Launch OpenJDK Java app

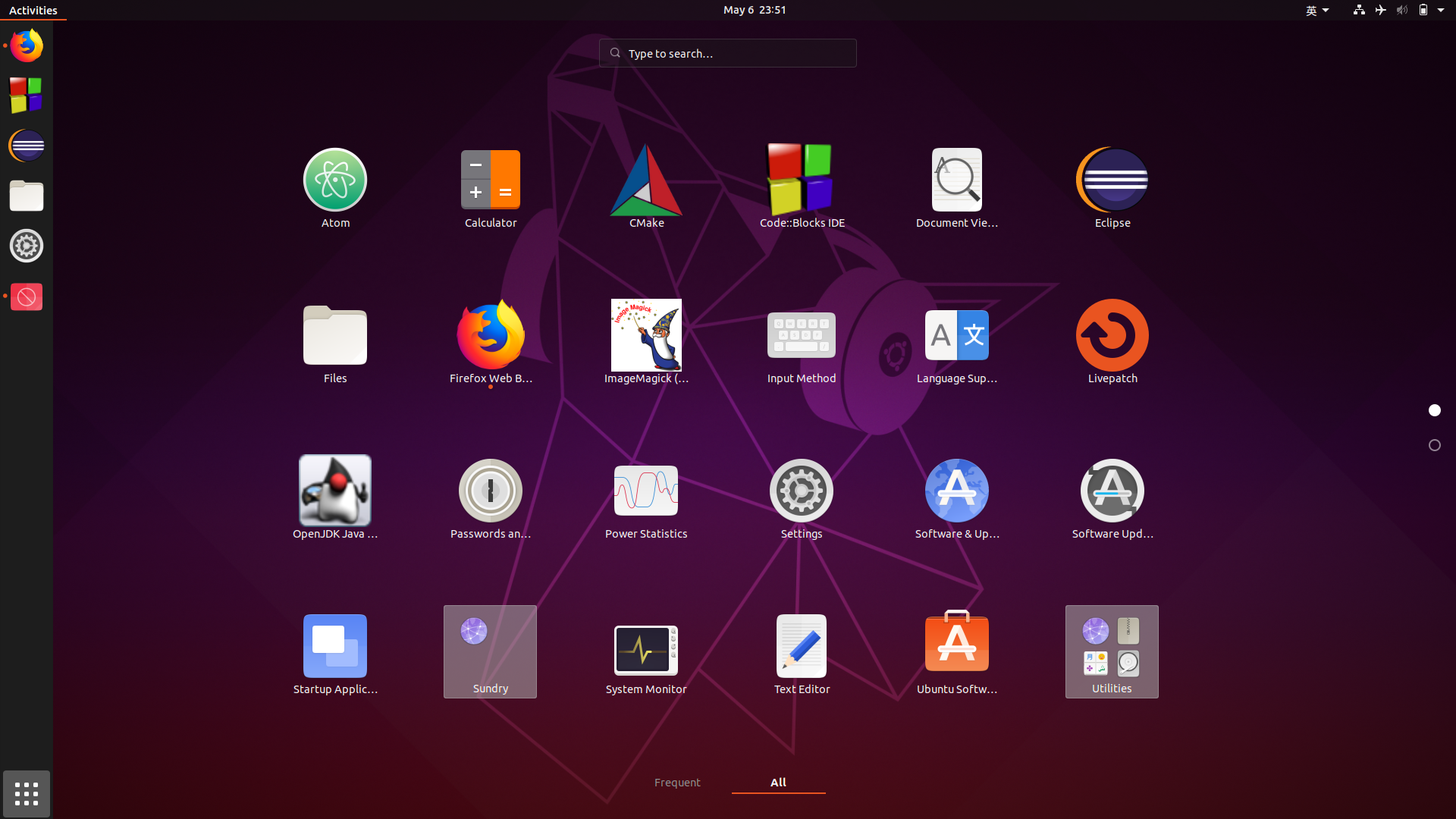(x=335, y=499)
